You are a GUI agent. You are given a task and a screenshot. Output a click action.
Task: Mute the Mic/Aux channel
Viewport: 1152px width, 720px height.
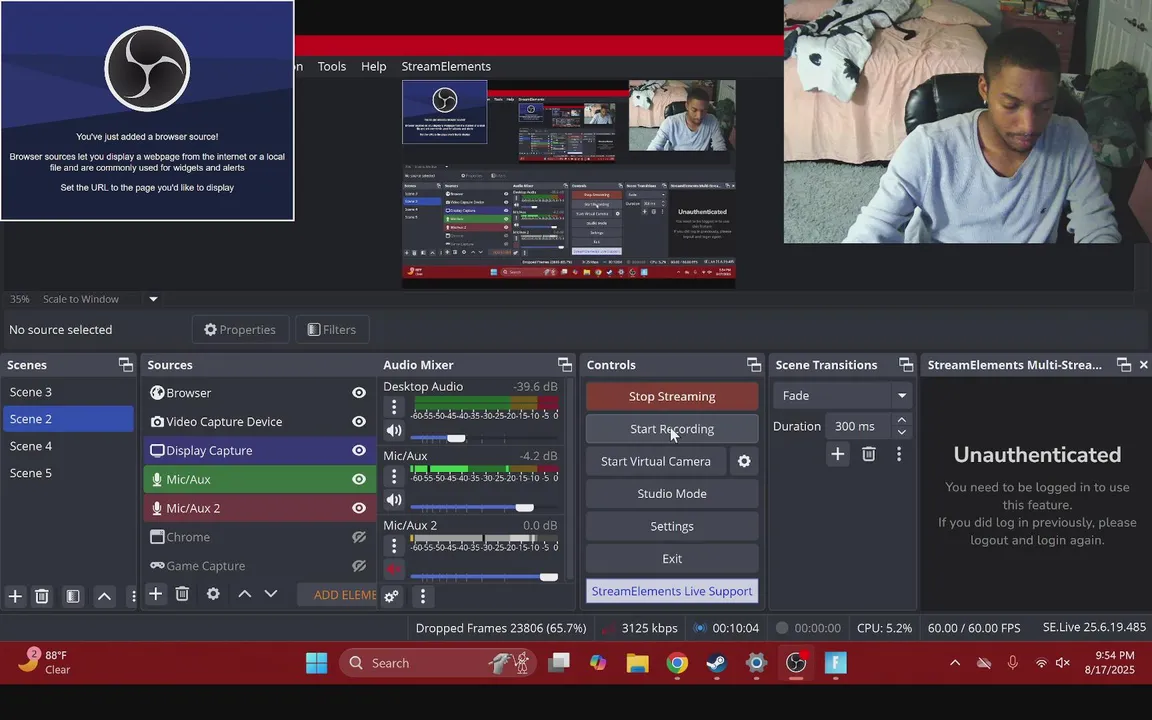[394, 500]
